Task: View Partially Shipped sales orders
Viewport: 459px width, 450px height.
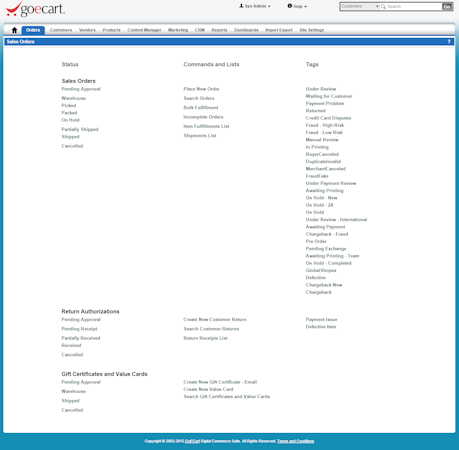Action: tap(80, 129)
